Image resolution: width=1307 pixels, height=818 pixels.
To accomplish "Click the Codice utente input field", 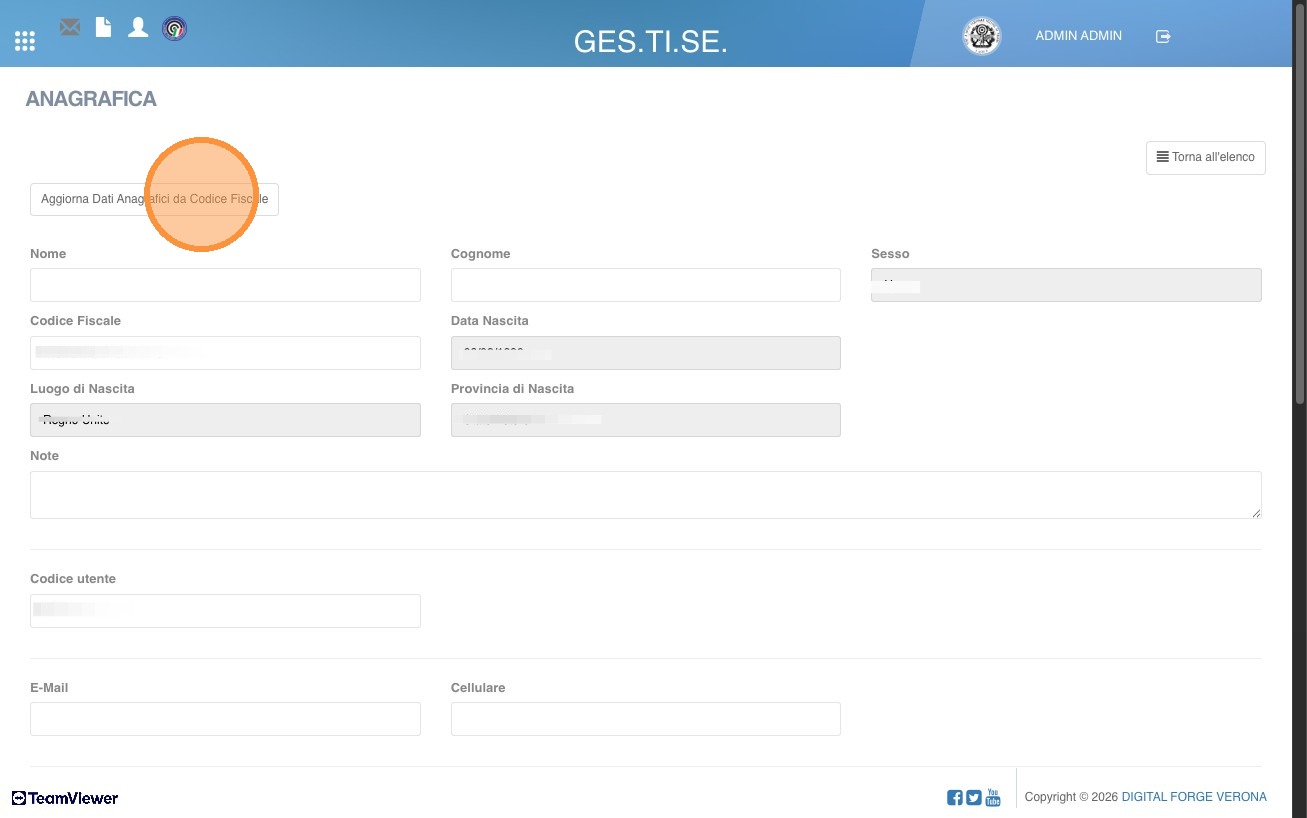I will tap(225, 611).
